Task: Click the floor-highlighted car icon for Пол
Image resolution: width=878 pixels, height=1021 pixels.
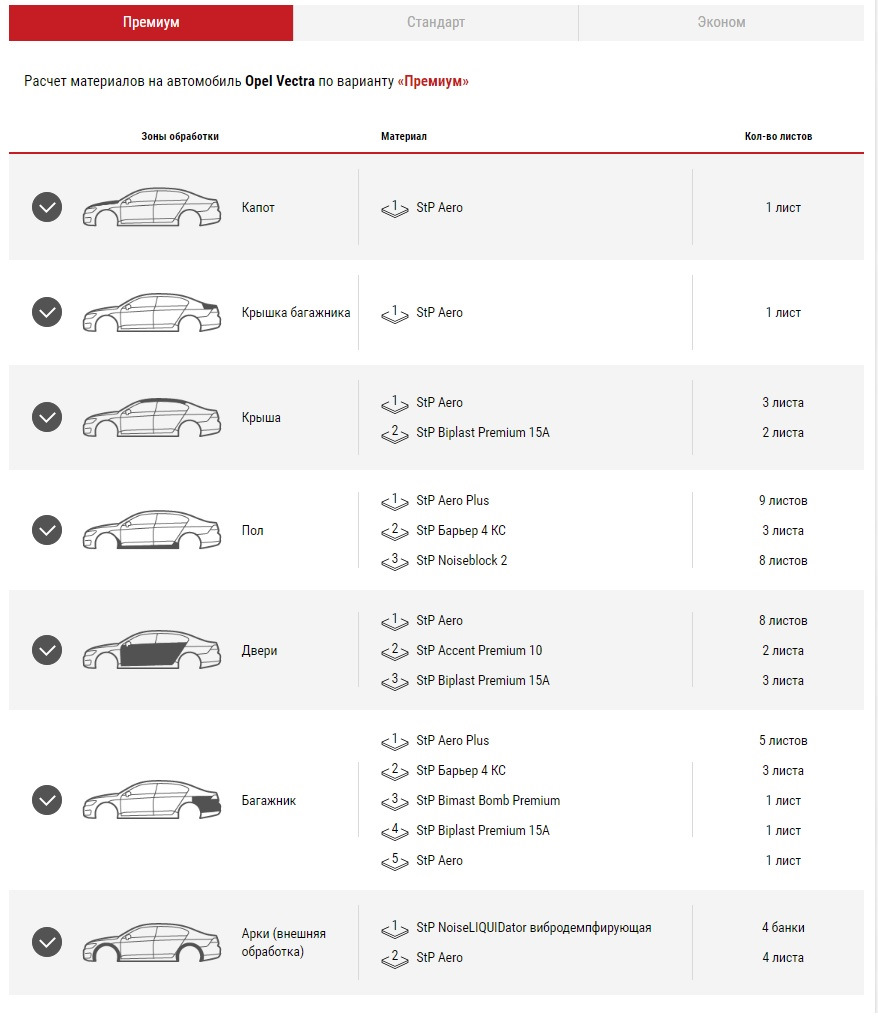Action: [x=151, y=530]
